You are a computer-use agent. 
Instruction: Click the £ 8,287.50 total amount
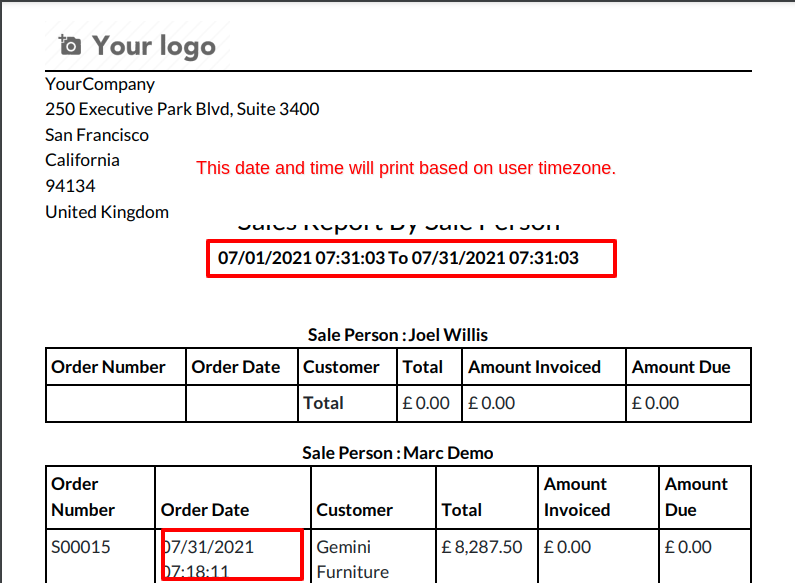482,547
